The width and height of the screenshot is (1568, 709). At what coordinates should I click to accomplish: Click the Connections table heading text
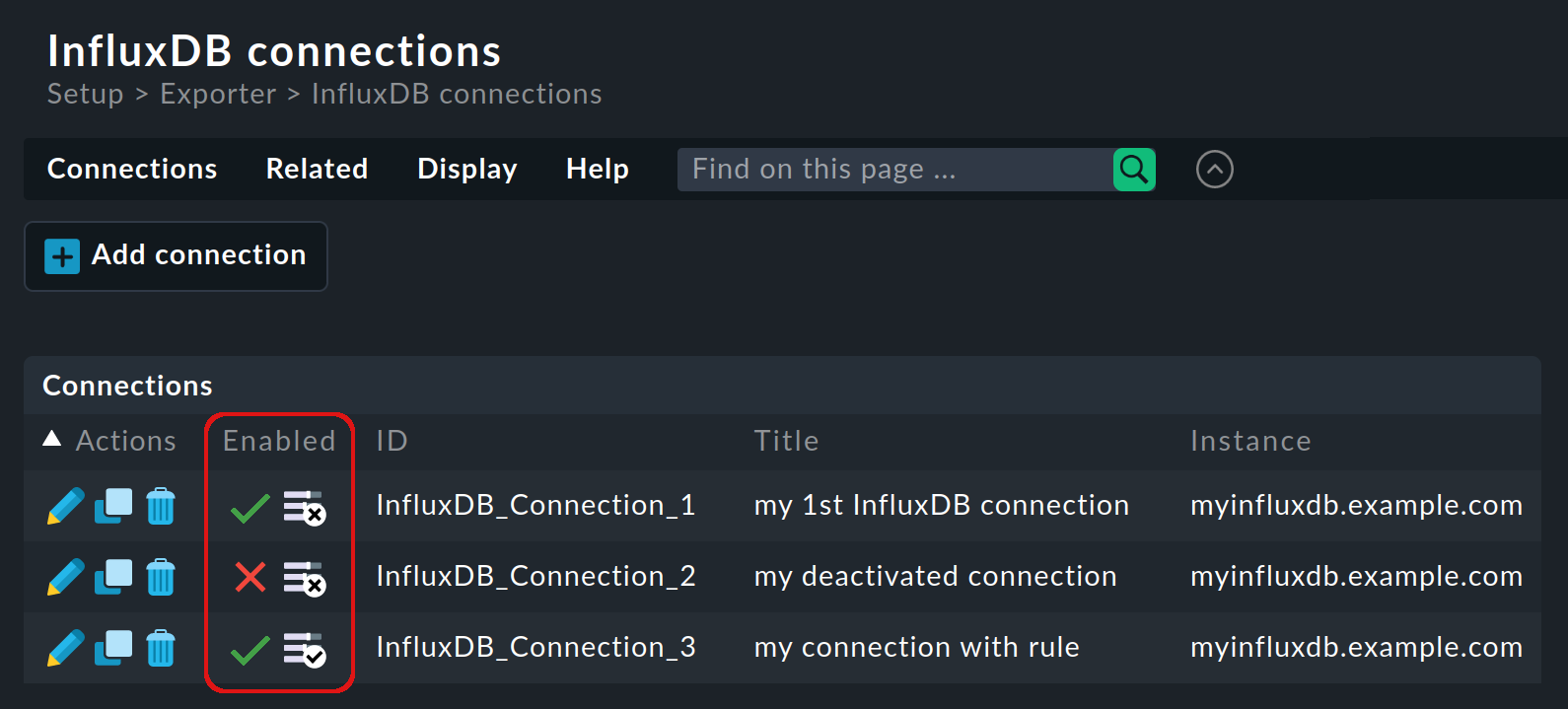coord(127,386)
